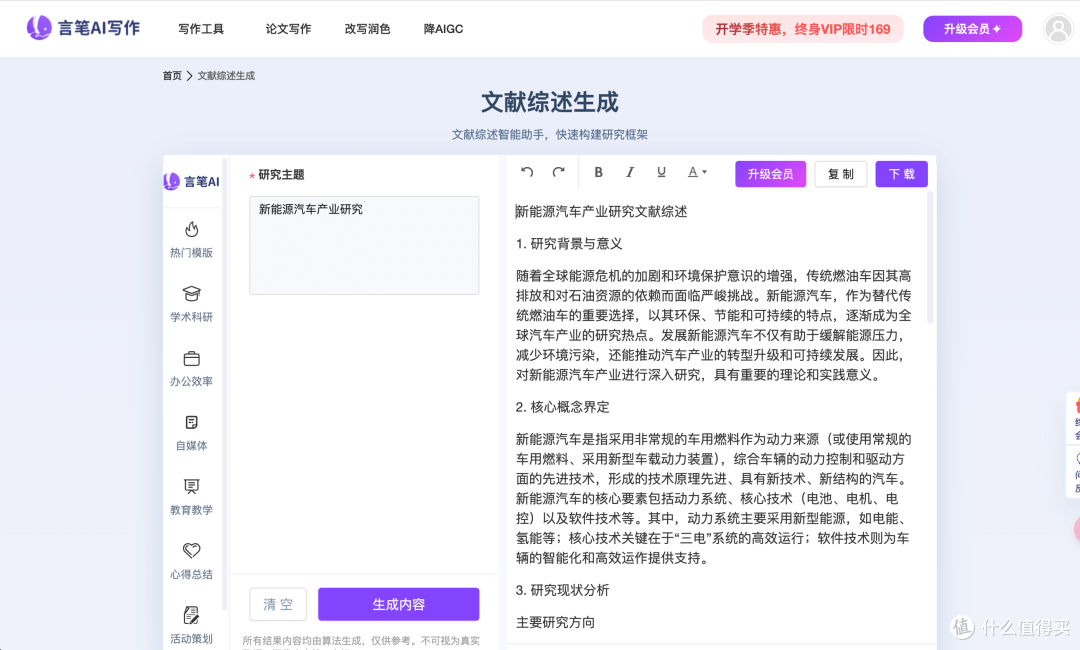Open the font color dropdown
This screenshot has width=1080, height=650.
tap(697, 172)
